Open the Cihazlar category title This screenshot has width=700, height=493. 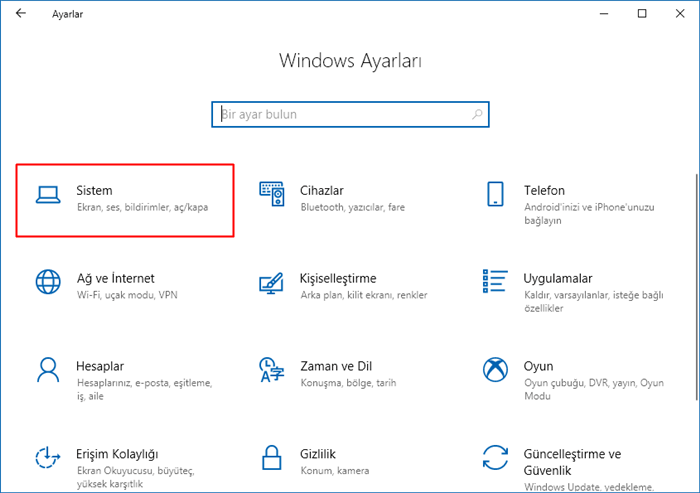322,191
